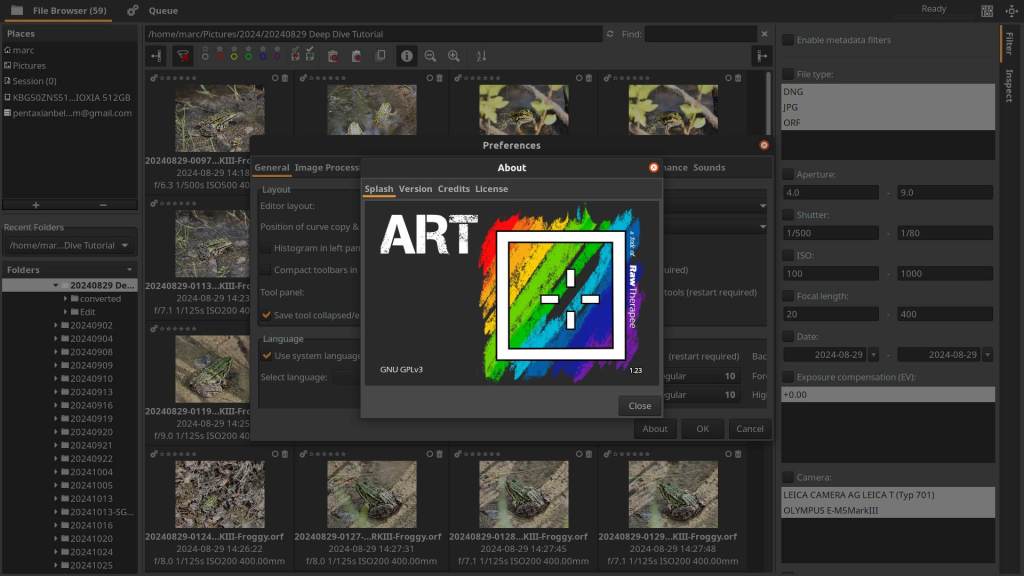
Task: Select the Splash tab in About
Action: 379,189
